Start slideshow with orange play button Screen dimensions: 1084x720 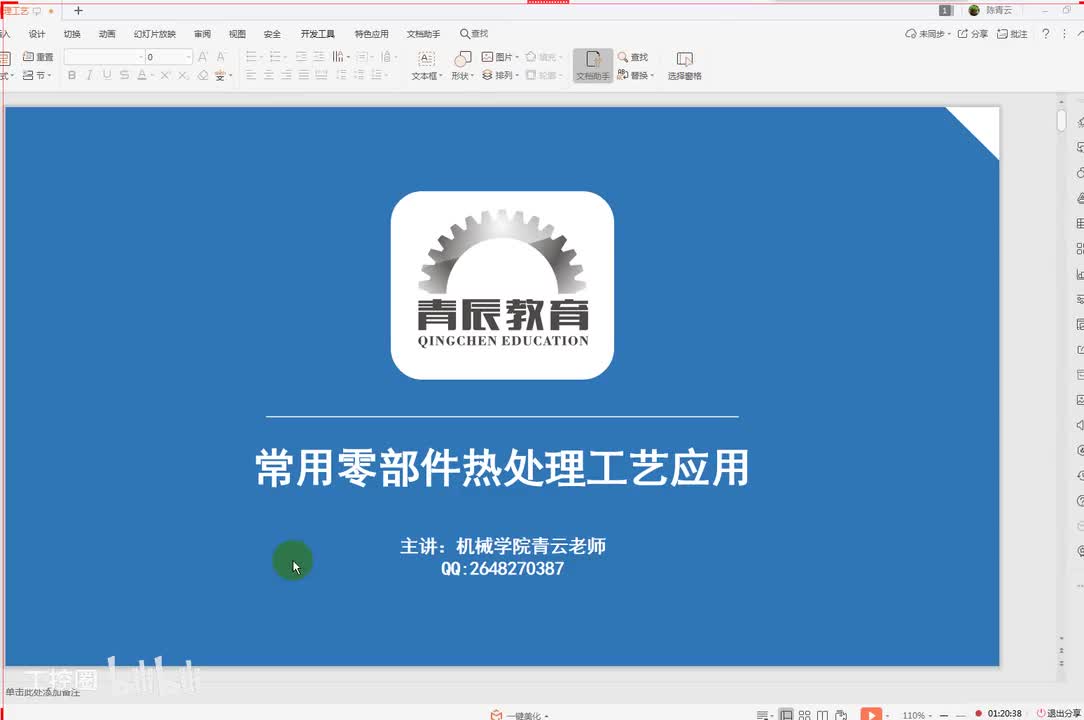(x=871, y=714)
